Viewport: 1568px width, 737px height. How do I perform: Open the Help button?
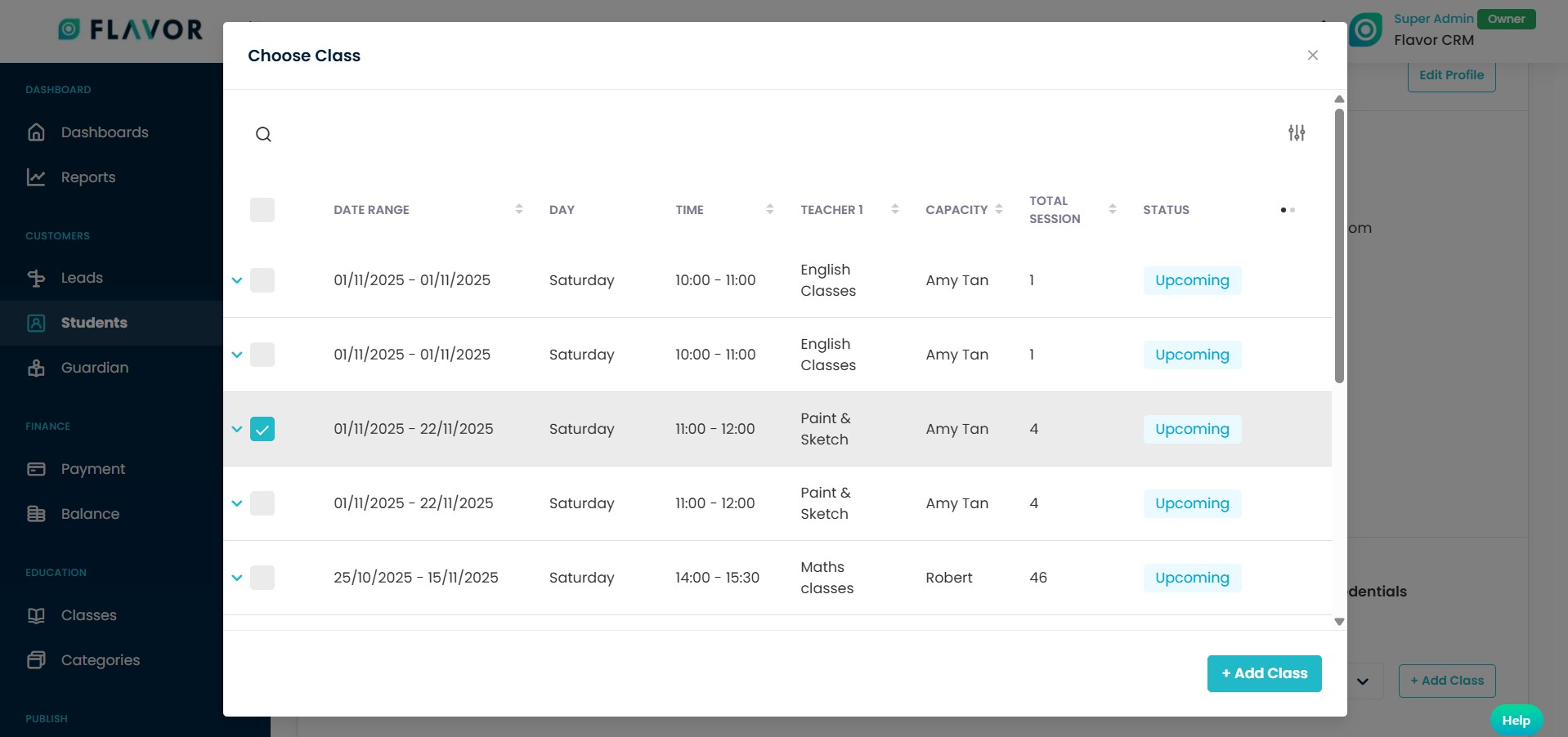[x=1516, y=720]
